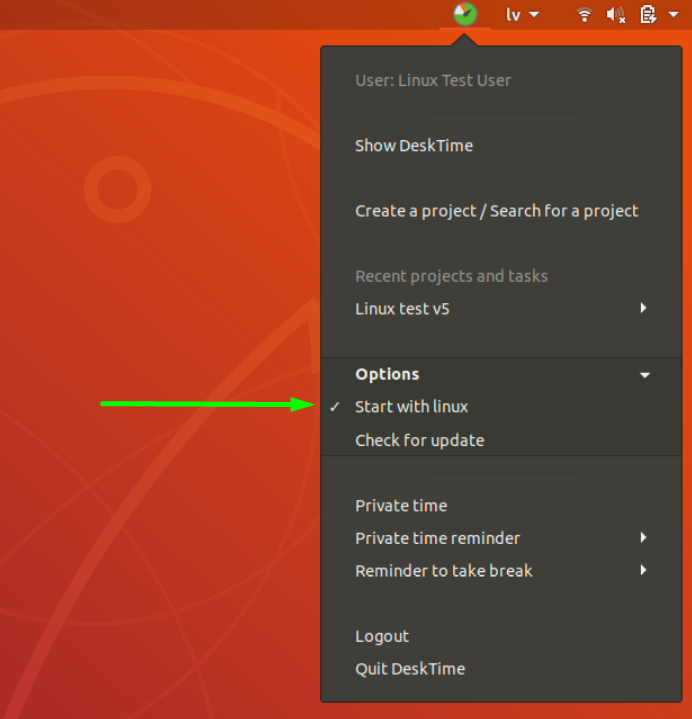Screen dimensions: 692x719
Task: Click the User: Linux Test User label
Action: tap(433, 81)
